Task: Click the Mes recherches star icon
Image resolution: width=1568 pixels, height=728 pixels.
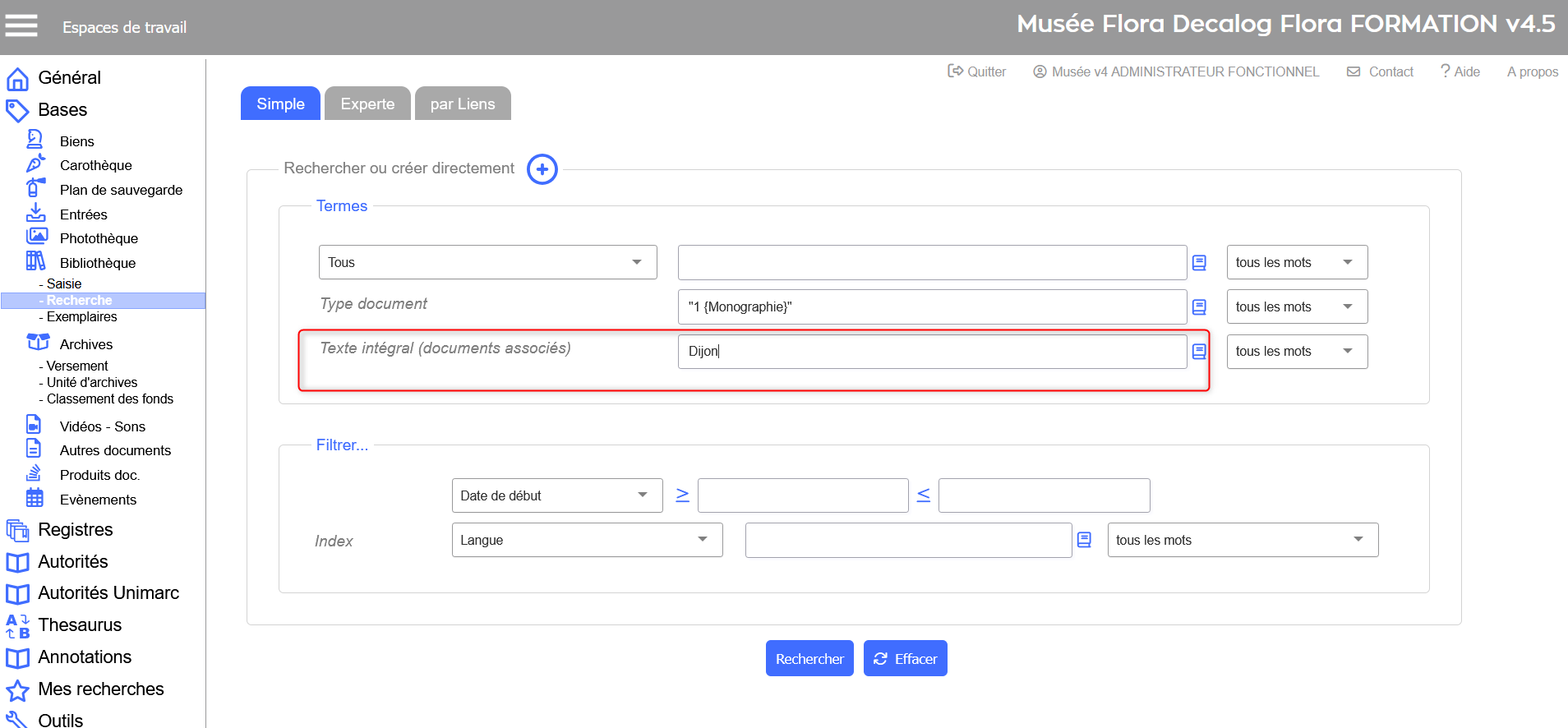Action: tap(17, 690)
